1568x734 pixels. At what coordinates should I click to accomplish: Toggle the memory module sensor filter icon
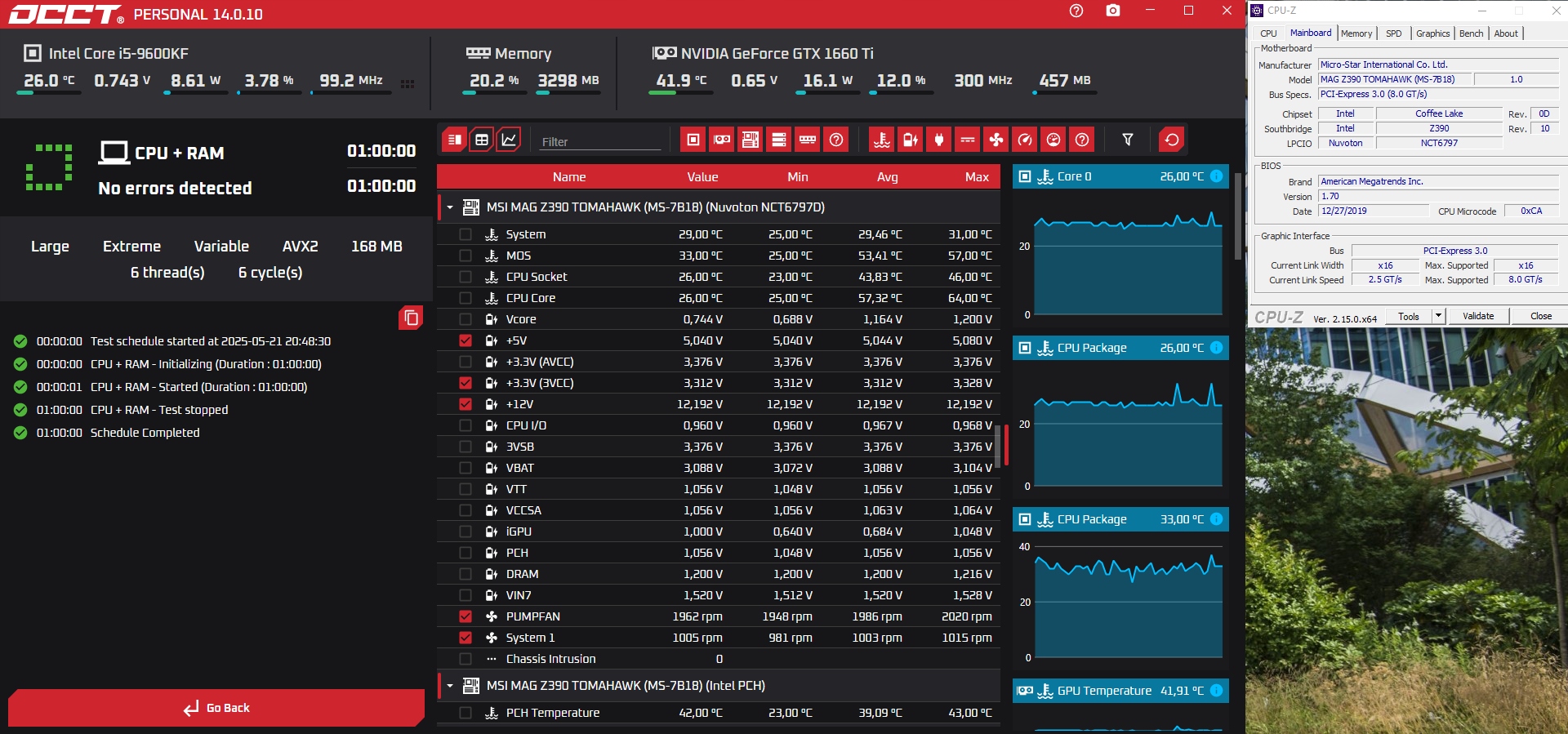point(808,140)
